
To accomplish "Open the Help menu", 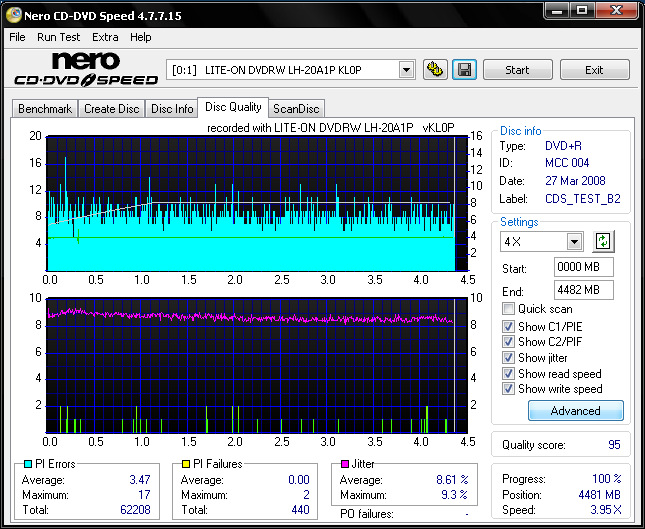I will point(141,37).
